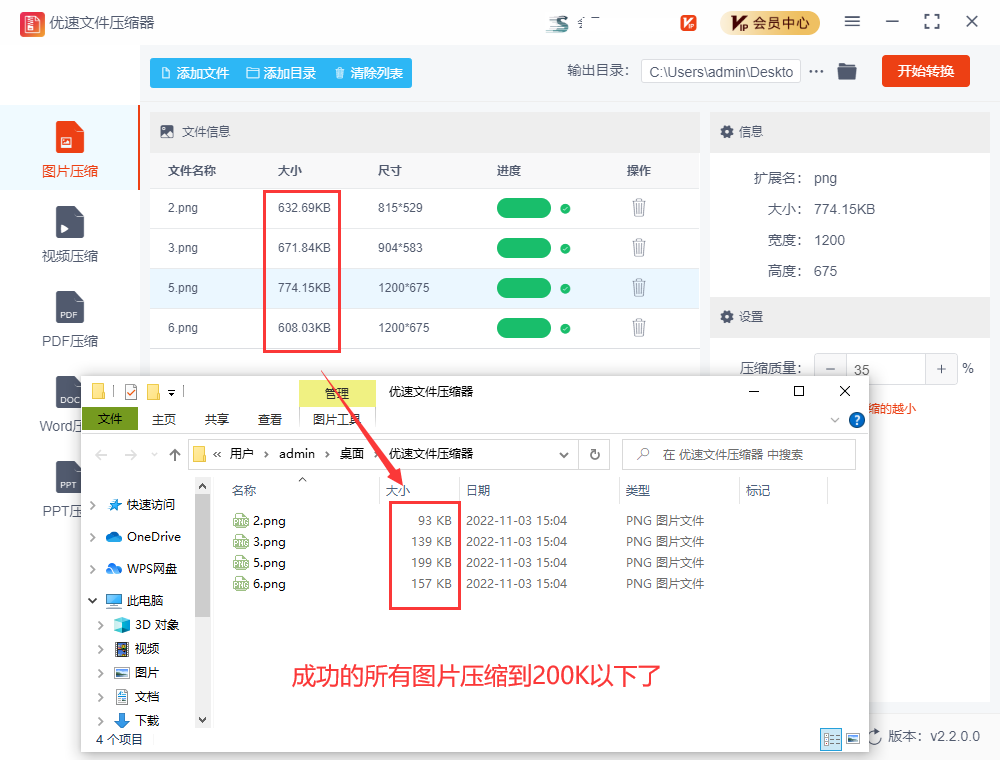Open the 文件 menu in Explorer
This screenshot has height=760, width=1000.
coord(110,419)
